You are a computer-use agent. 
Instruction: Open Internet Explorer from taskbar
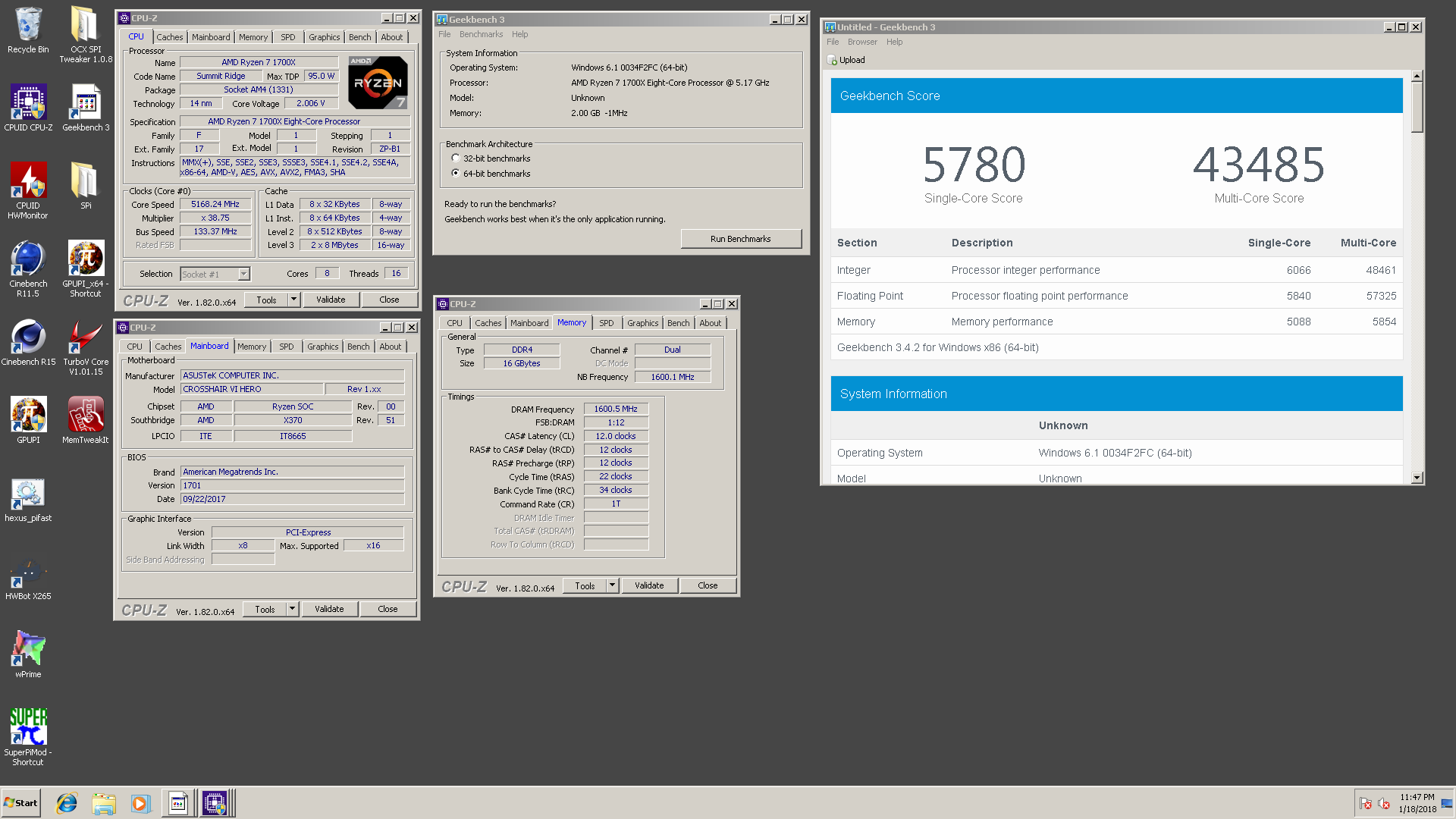pos(67,803)
